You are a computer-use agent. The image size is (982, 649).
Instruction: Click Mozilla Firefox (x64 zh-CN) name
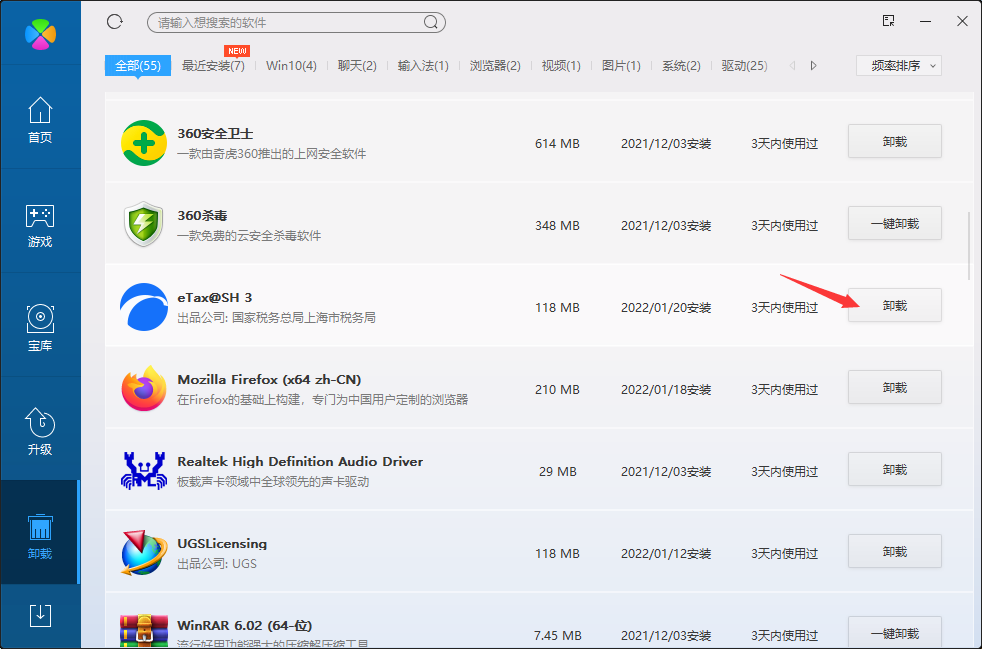tap(269, 380)
